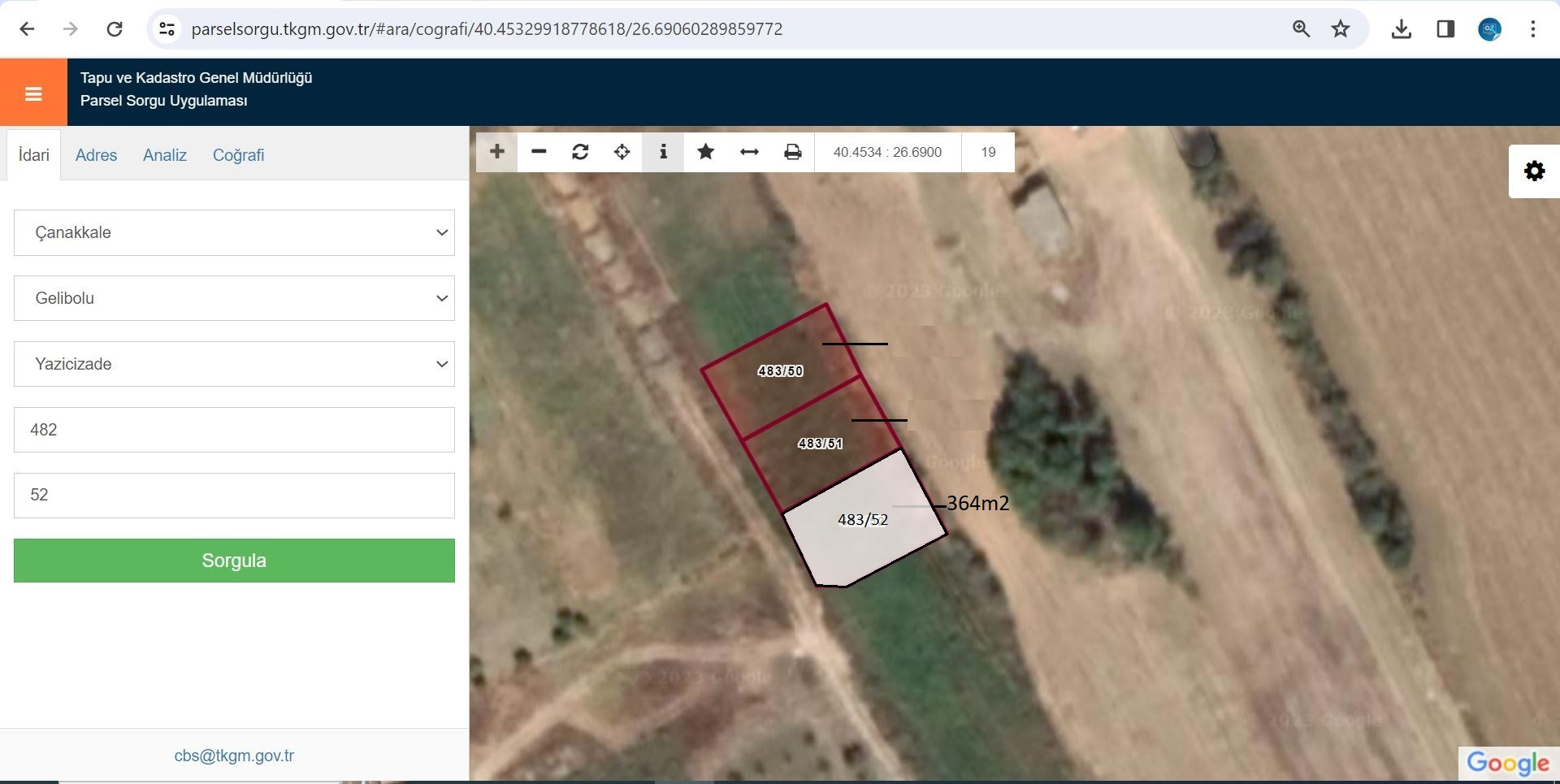
Task: Expand the Yazicizade neighborhood dropdown
Action: (234, 364)
